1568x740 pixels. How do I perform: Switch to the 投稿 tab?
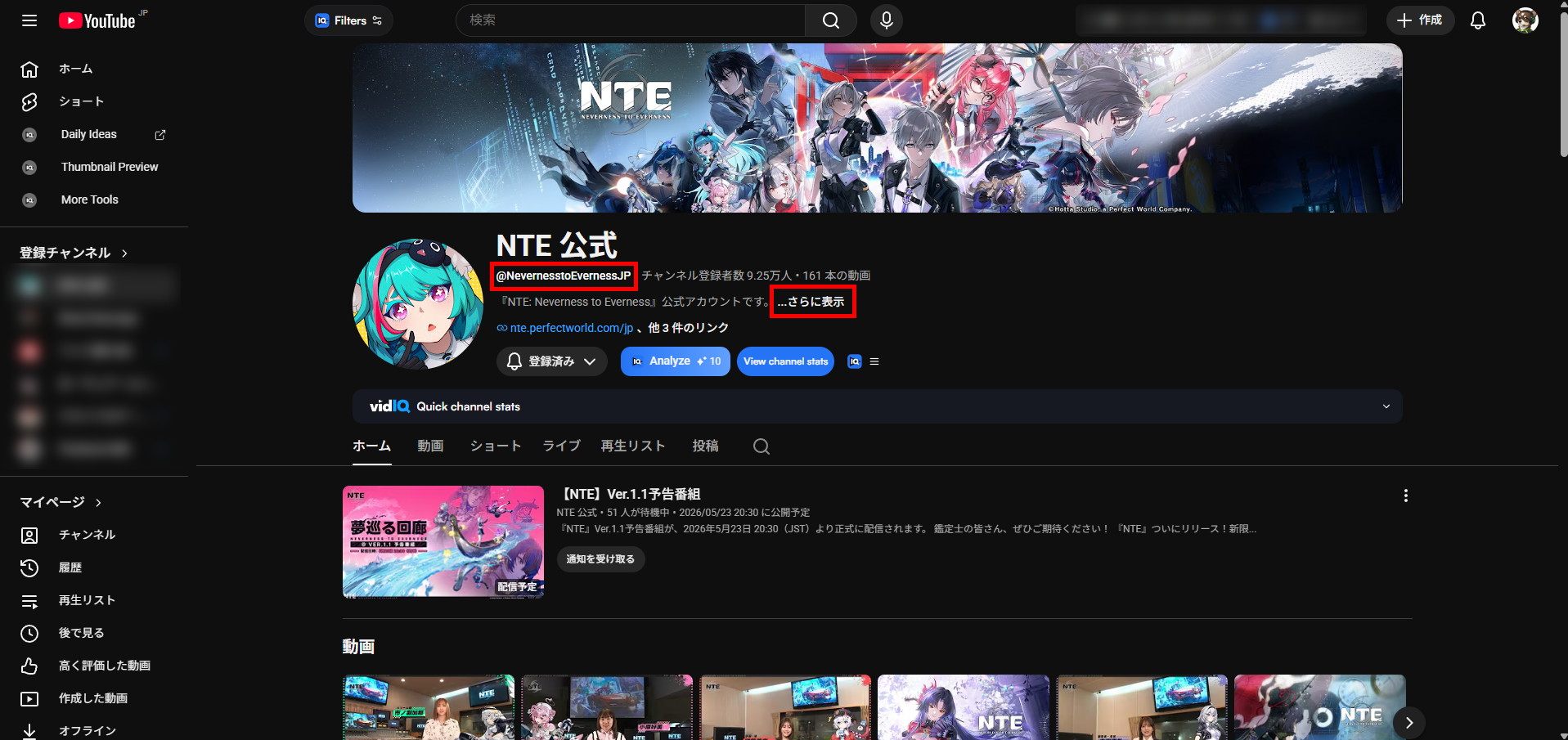click(x=705, y=446)
